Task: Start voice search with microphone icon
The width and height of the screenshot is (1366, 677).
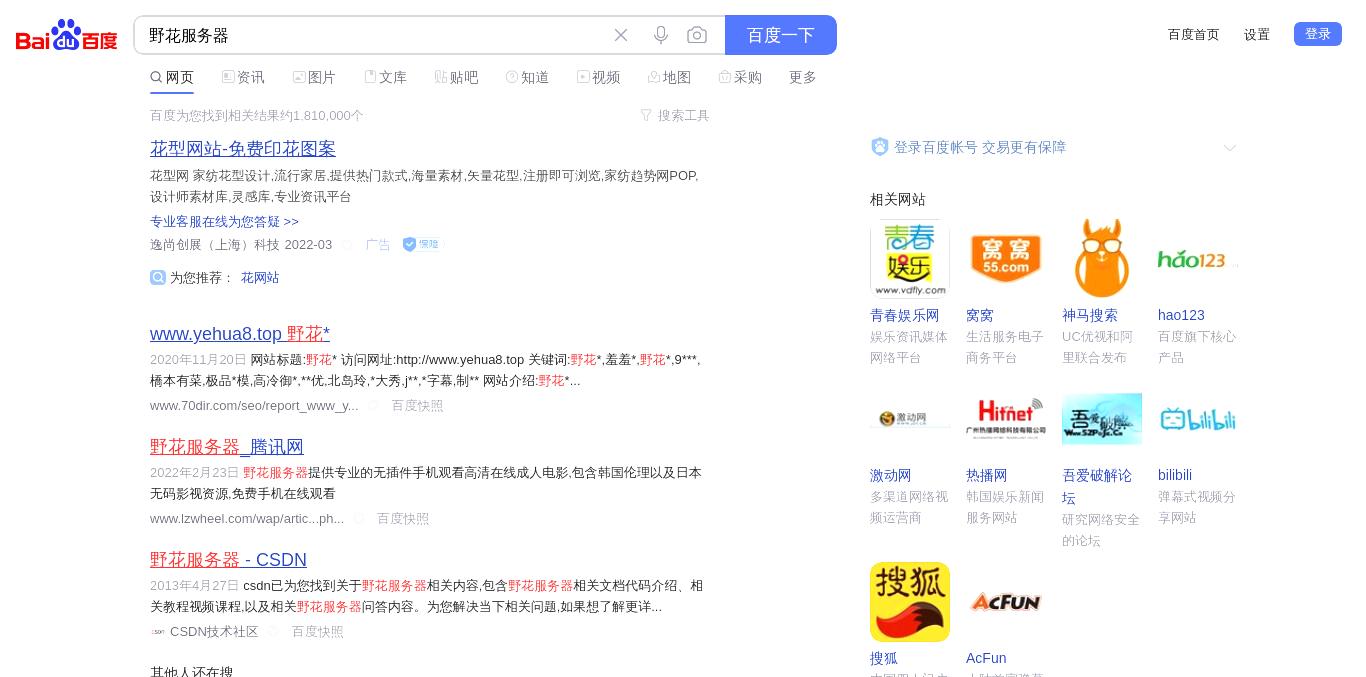Action: click(x=661, y=35)
